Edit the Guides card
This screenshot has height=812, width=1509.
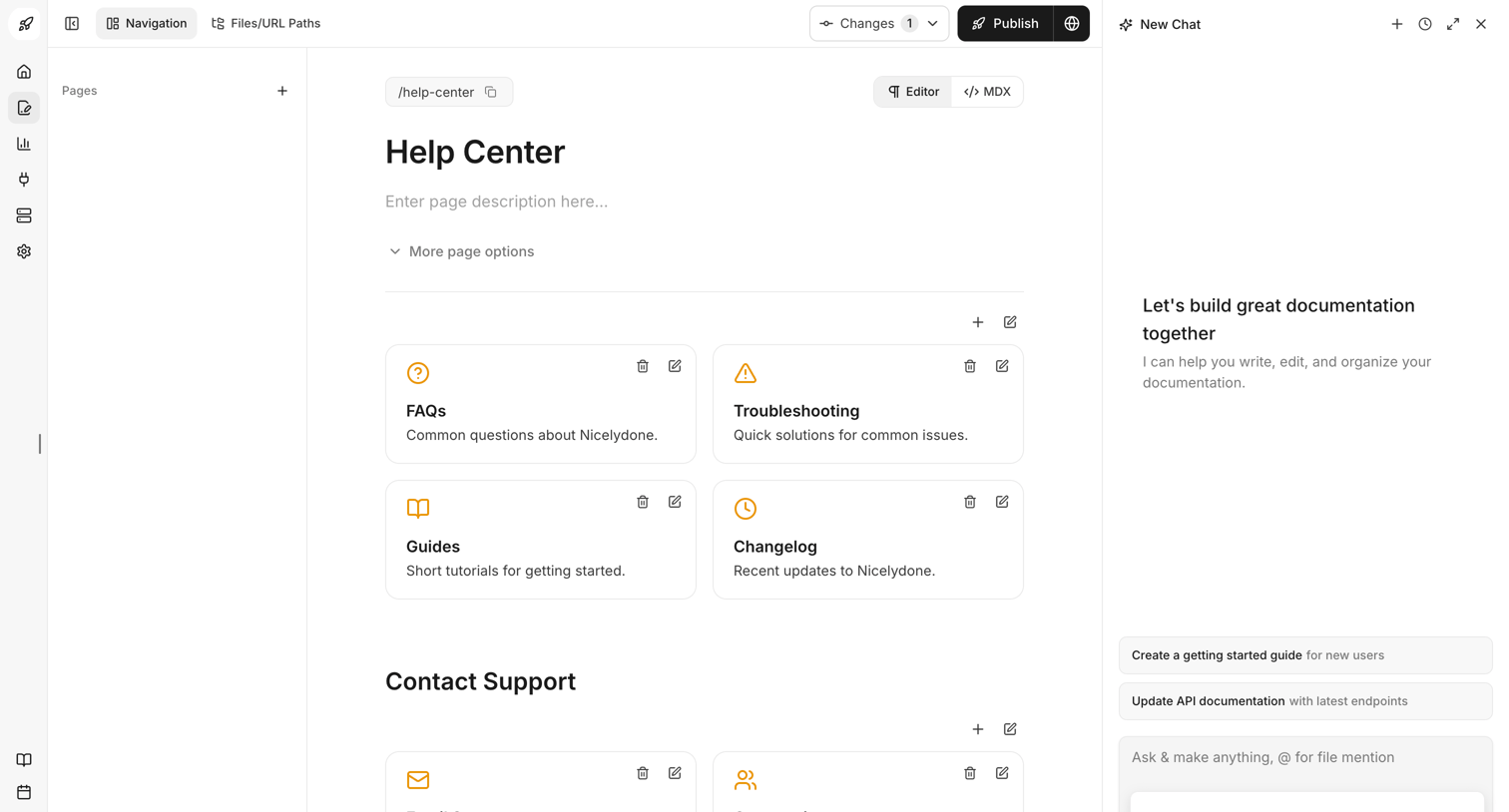[x=675, y=502]
